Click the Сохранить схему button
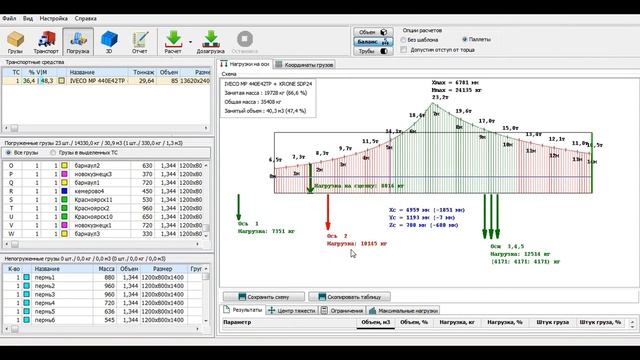 pyautogui.click(x=264, y=297)
